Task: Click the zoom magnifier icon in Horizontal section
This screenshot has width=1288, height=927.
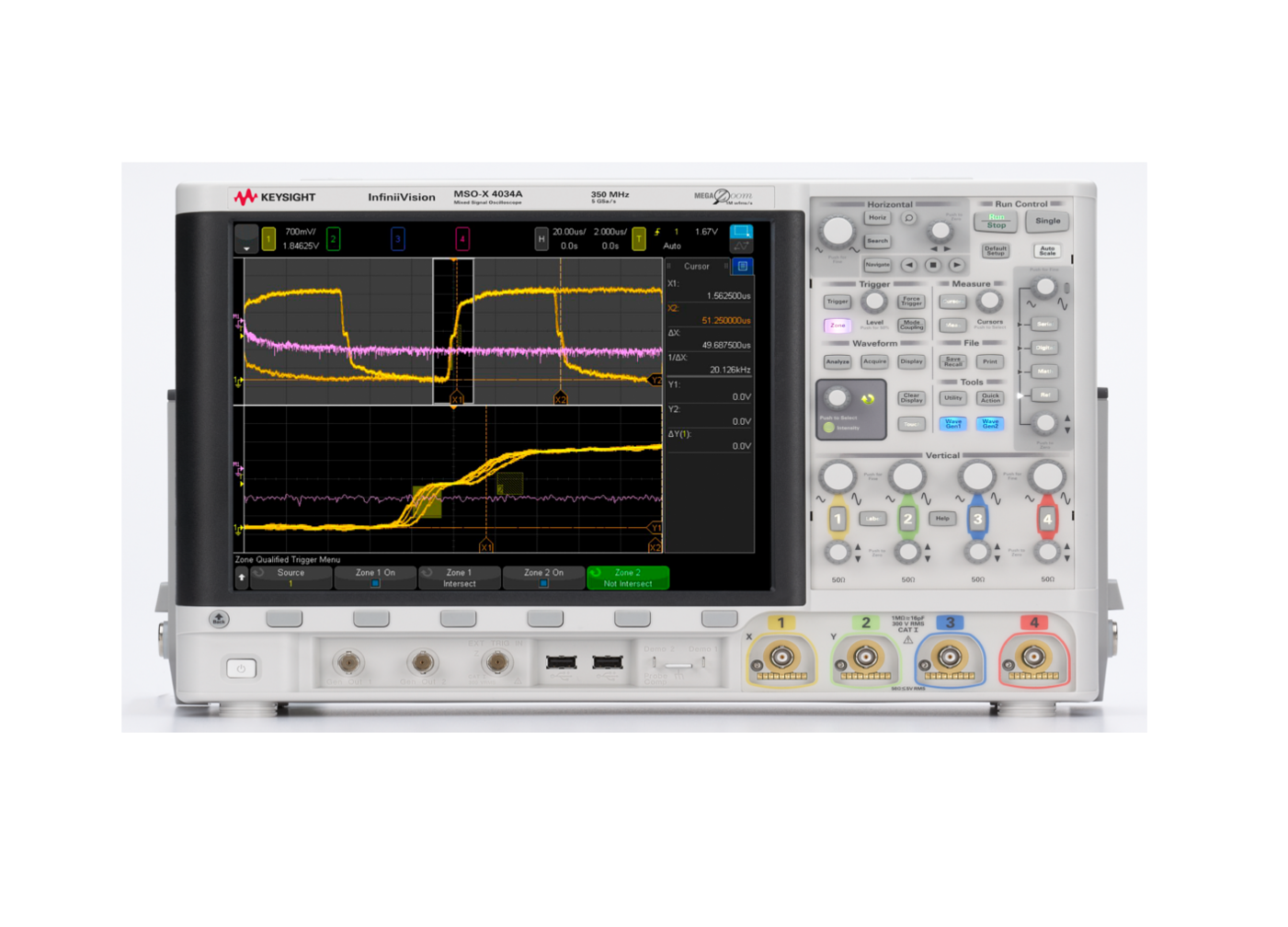Action: [x=910, y=219]
